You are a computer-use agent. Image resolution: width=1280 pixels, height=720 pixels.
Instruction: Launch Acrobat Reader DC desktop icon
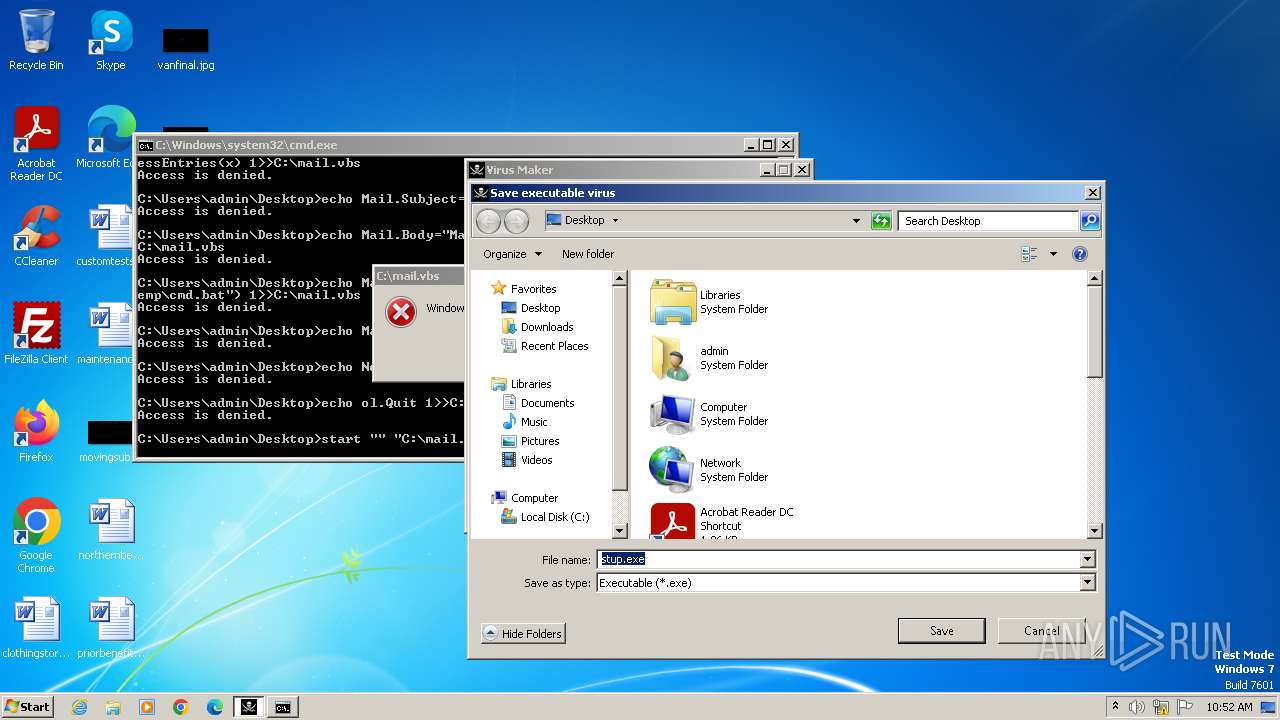[36, 143]
